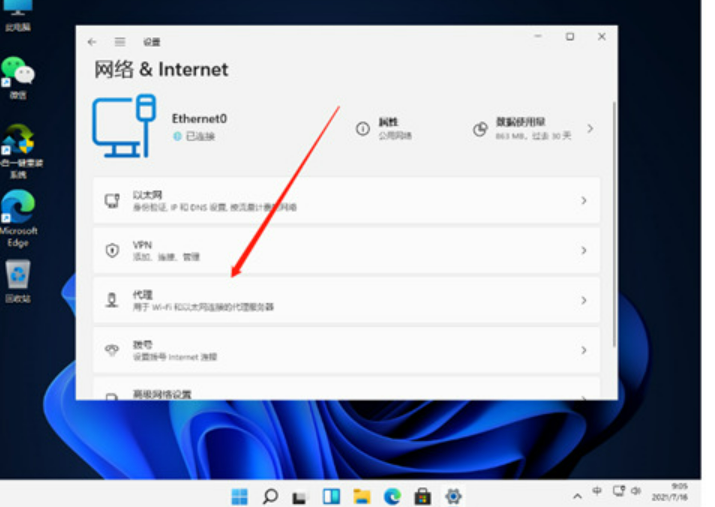The image size is (715, 507).
Task: Open the 高级网络设置 advanced network row
Action: pyautogui.click(x=347, y=389)
